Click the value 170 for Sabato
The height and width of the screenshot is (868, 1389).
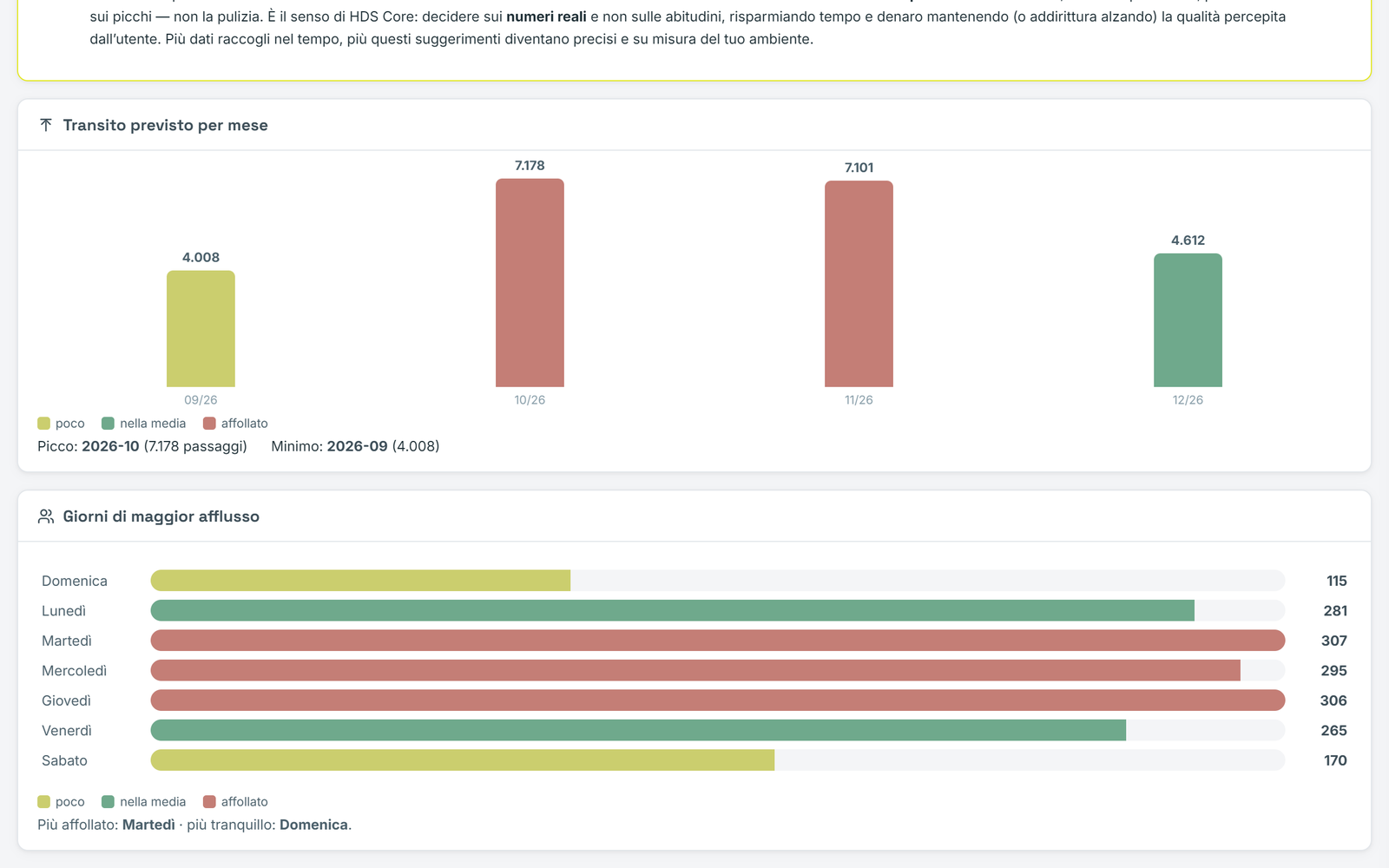coord(1335,760)
